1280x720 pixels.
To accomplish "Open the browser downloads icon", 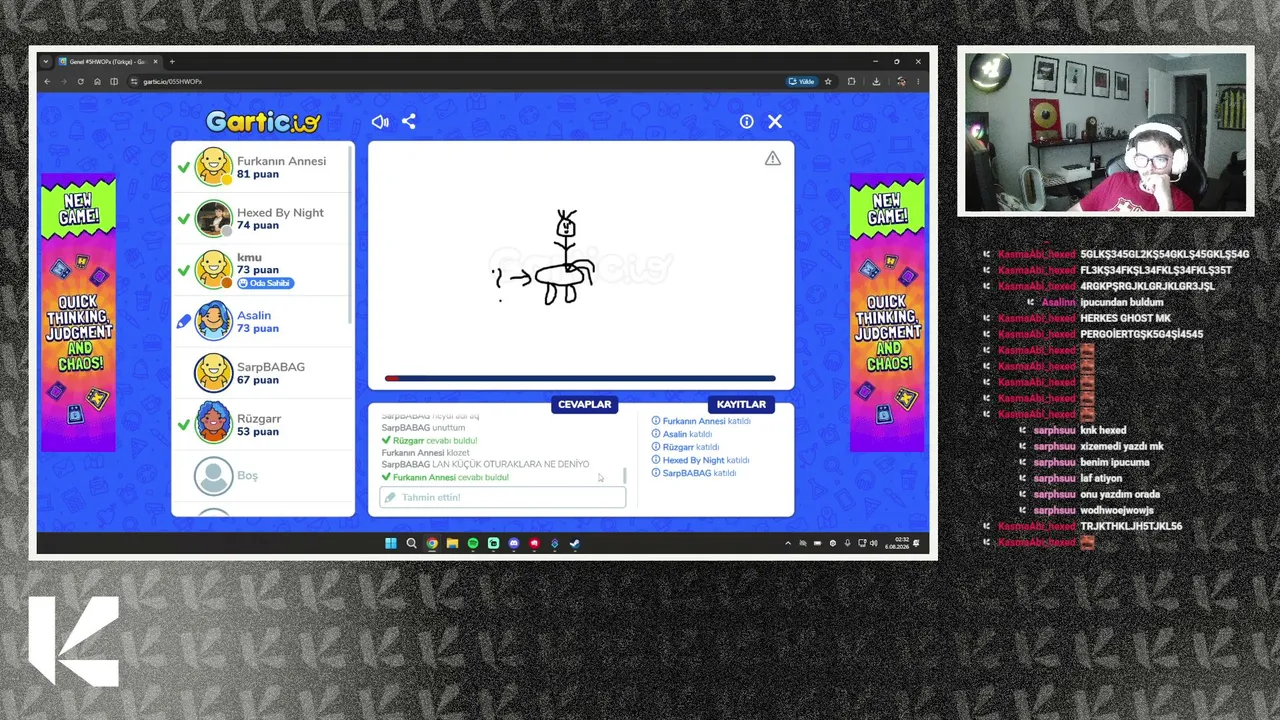I will pos(877,81).
